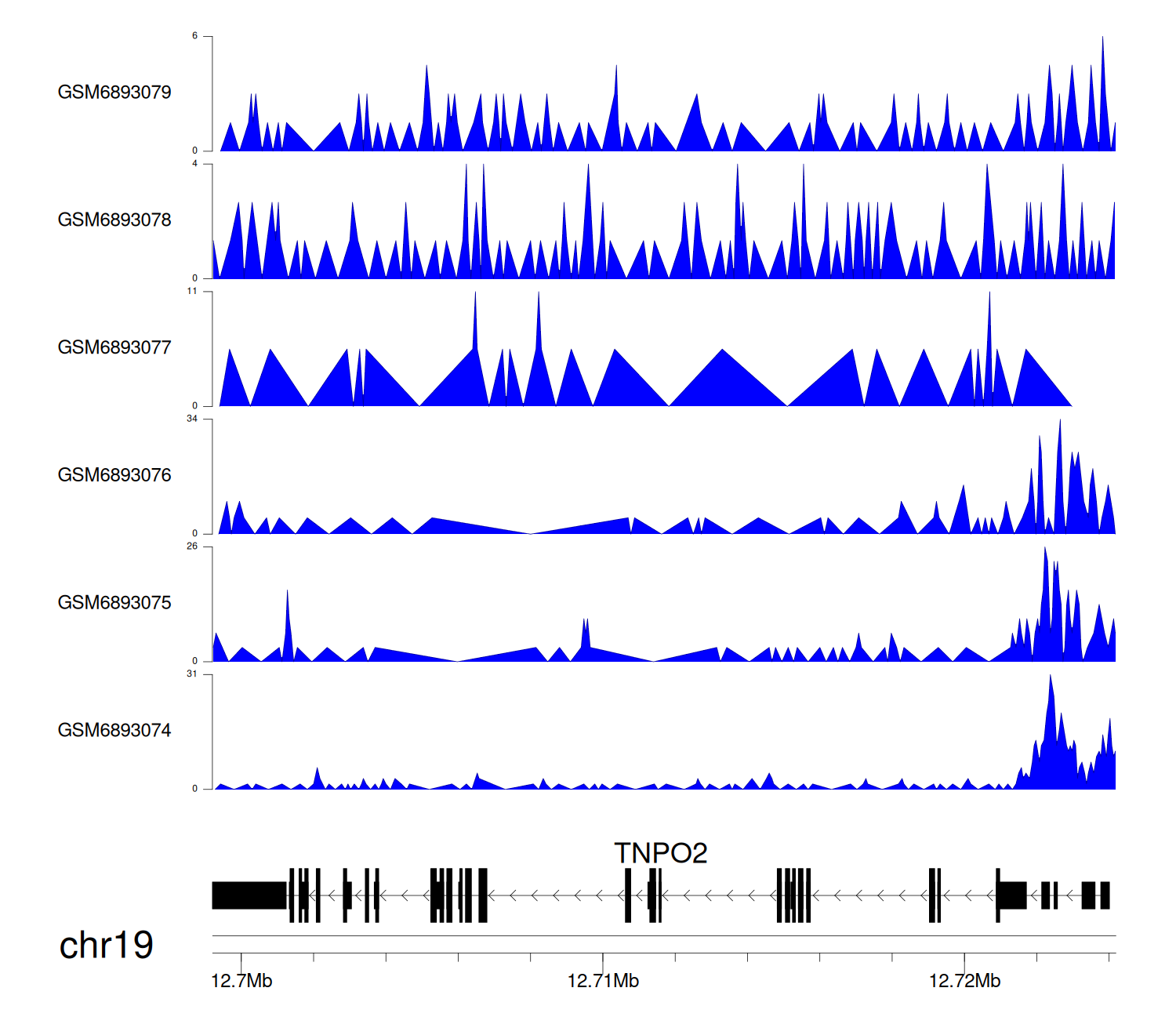Viewport: 1176px width, 1035px height.
Task: Click the rightmost exon of TNPO2 gene model
Action: pyautogui.click(x=1105, y=895)
